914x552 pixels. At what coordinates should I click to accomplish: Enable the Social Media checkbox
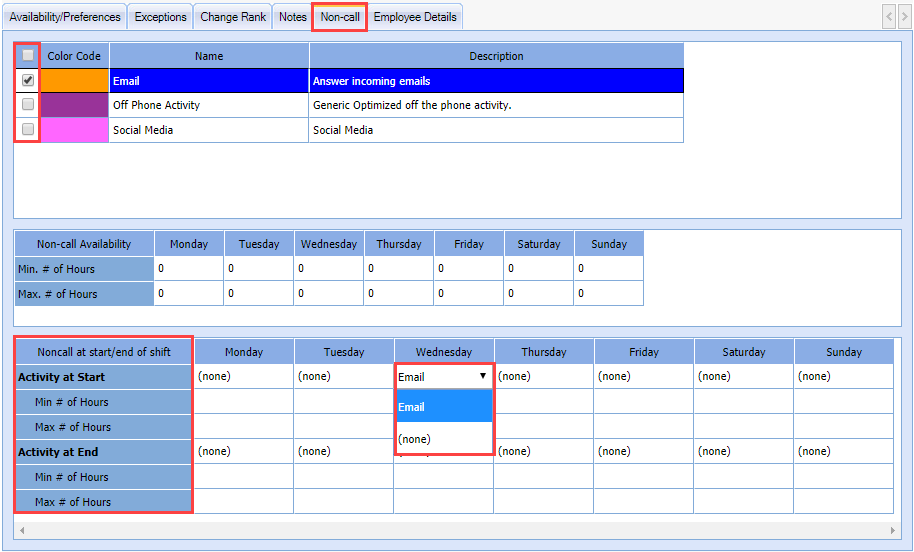click(x=28, y=129)
